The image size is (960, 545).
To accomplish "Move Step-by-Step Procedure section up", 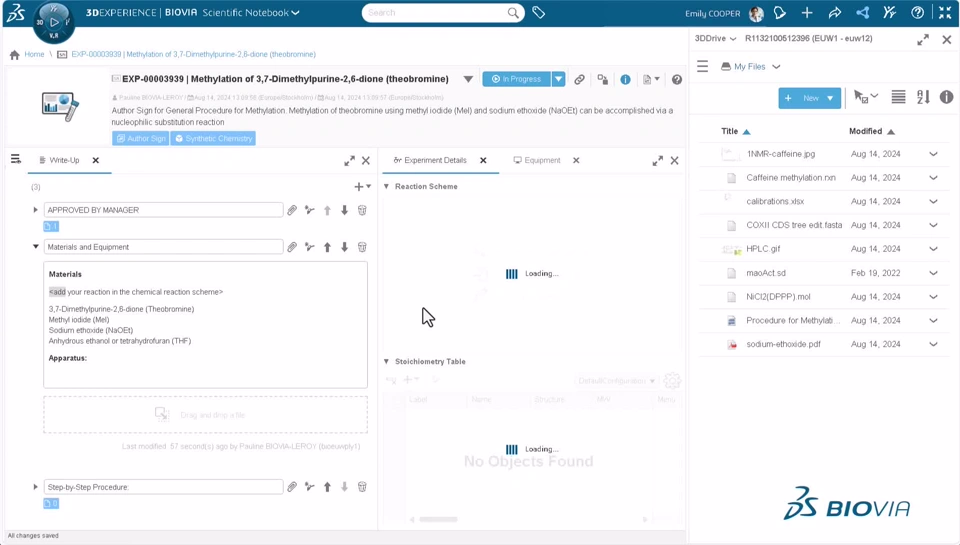I will point(328,487).
